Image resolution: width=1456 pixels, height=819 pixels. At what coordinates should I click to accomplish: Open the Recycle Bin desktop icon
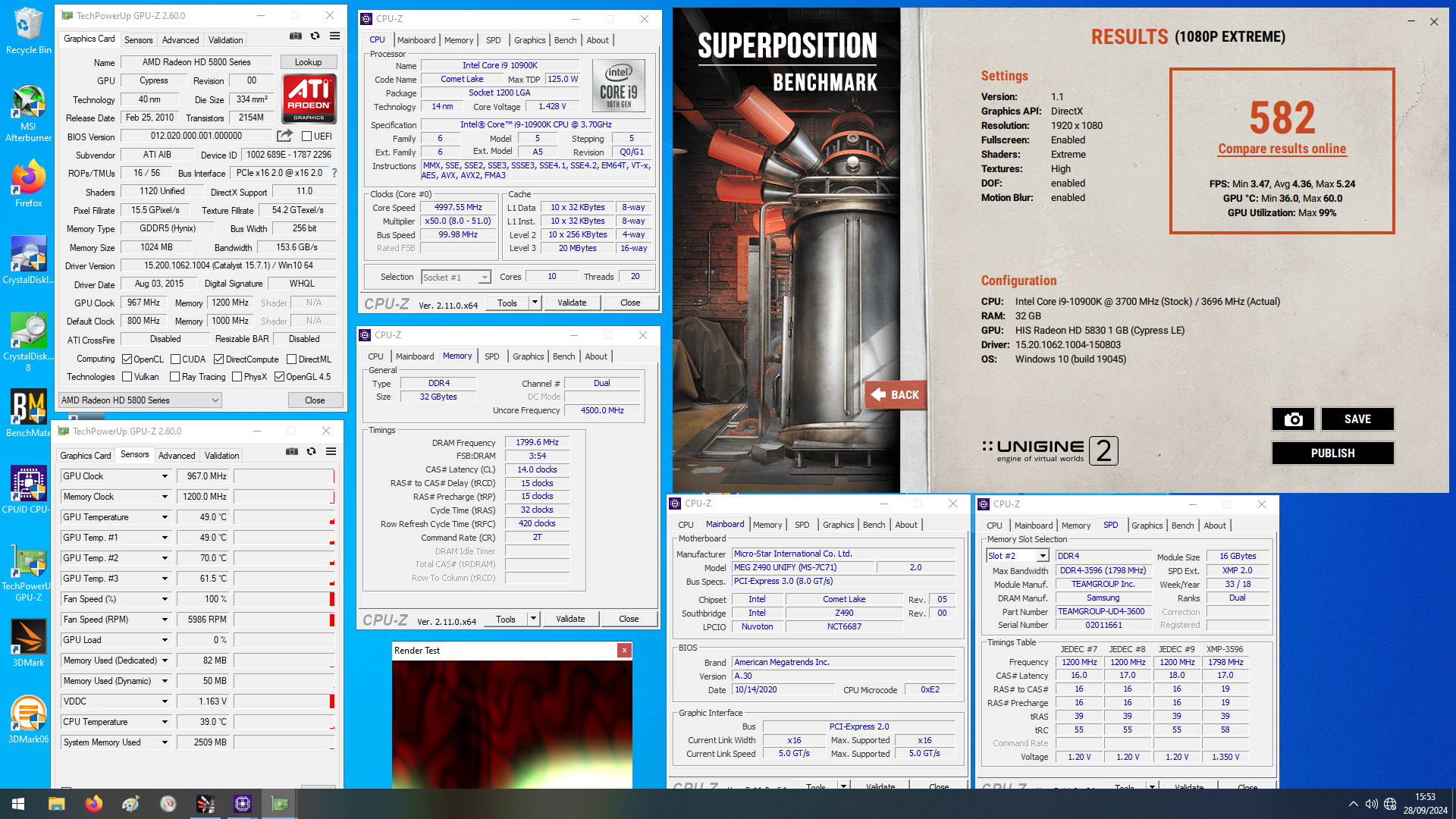pos(28,30)
